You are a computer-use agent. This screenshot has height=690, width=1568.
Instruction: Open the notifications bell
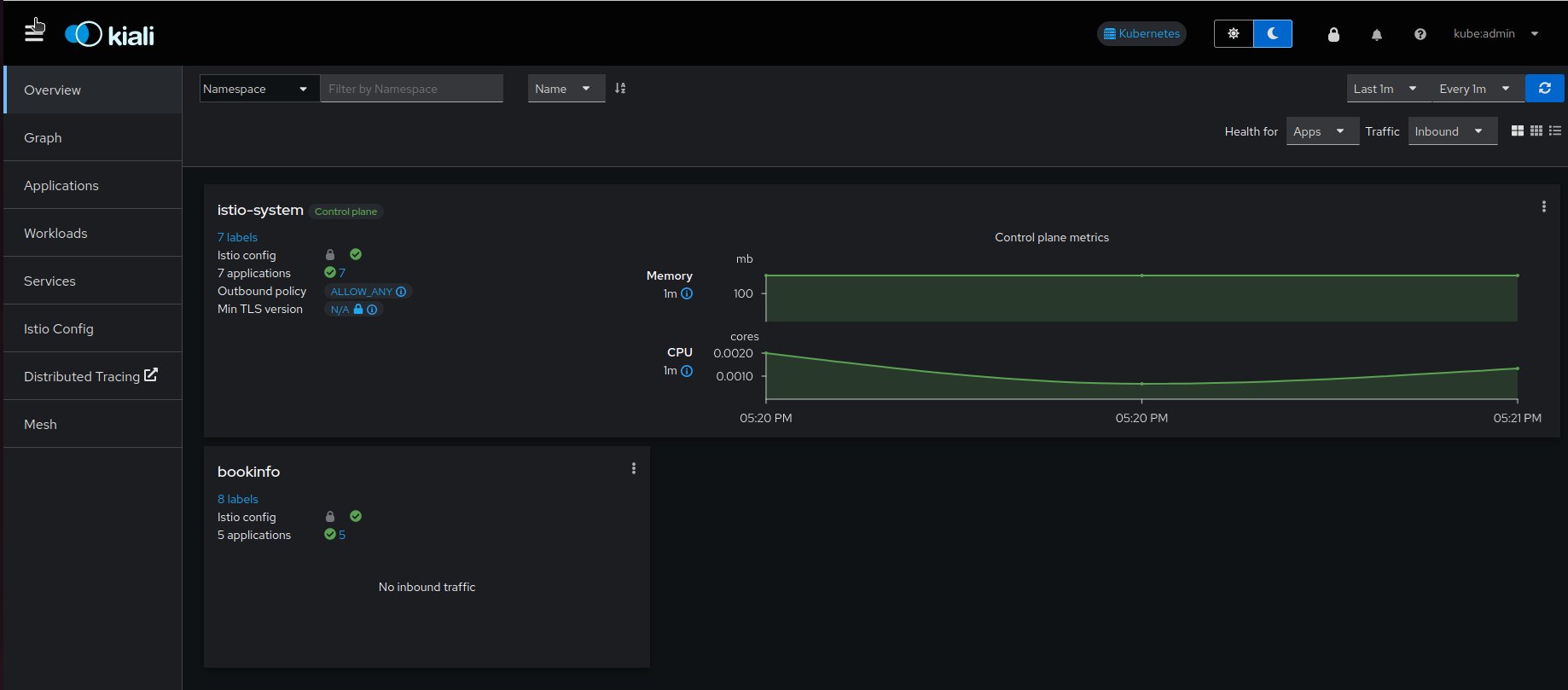click(x=1377, y=34)
